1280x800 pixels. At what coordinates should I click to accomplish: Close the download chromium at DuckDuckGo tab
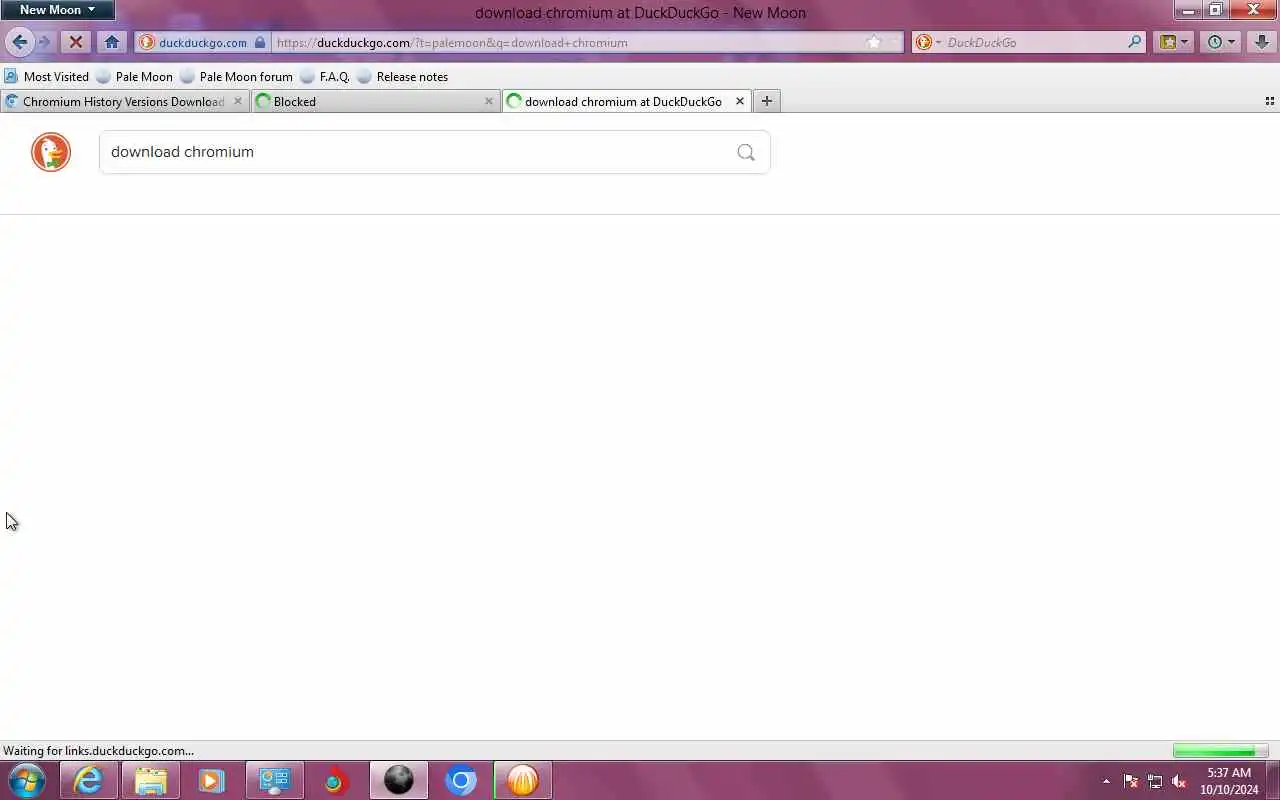pos(740,101)
